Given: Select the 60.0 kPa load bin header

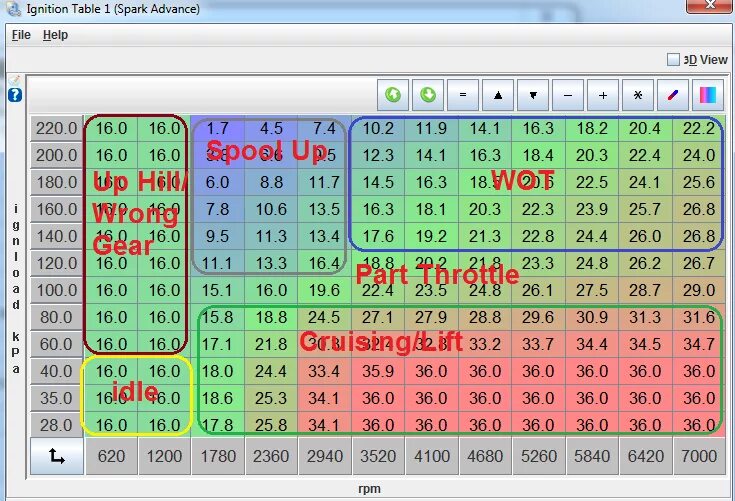Looking at the screenshot, I should tap(56, 344).
